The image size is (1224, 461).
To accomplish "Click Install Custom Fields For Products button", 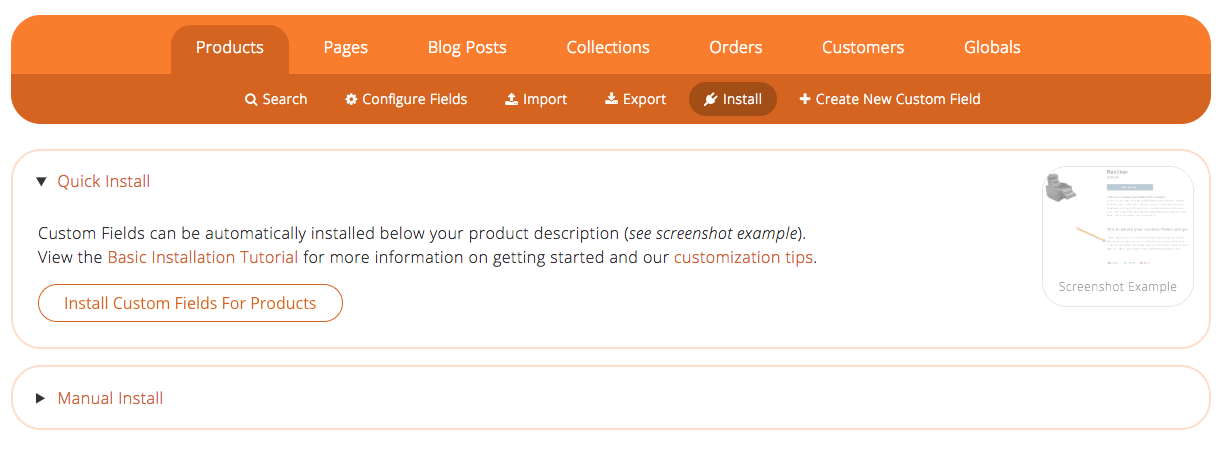I will tap(190, 303).
